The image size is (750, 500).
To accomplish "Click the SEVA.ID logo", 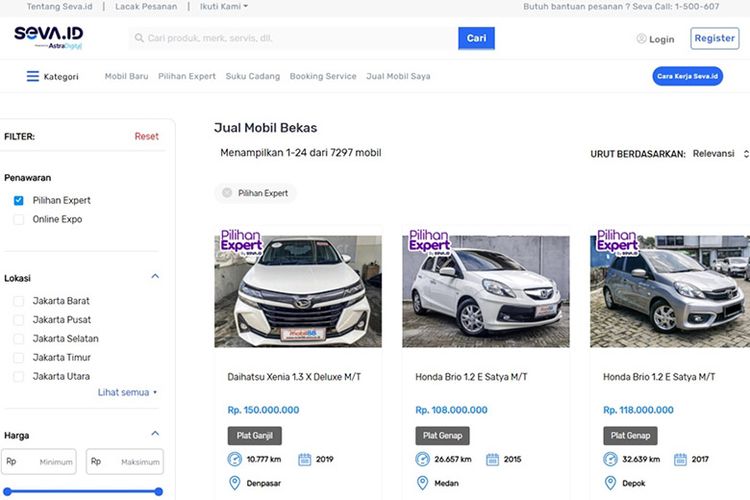I will pyautogui.click(x=48, y=37).
